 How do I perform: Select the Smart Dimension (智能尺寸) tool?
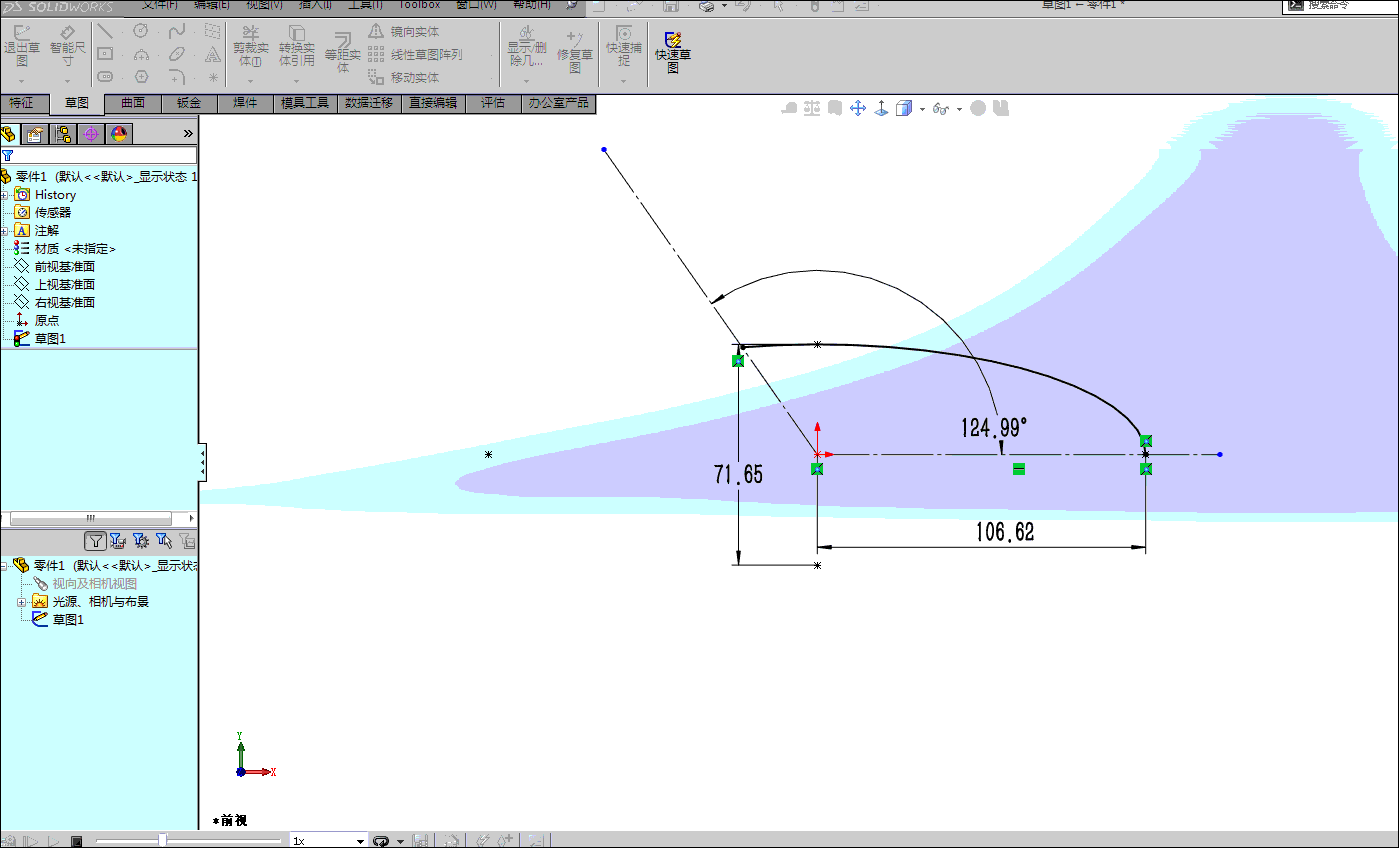[66, 45]
